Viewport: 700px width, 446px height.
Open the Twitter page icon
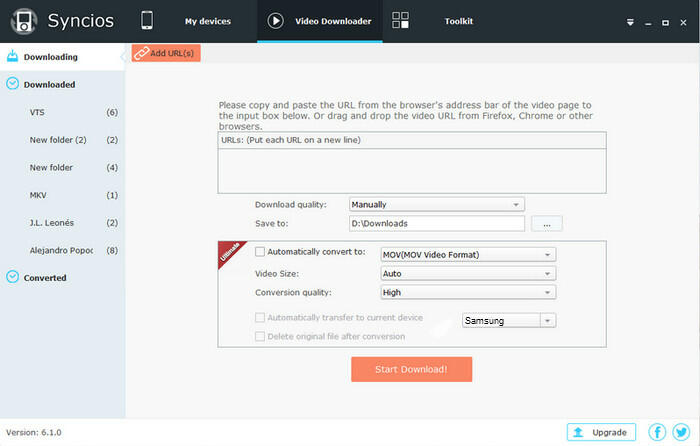(681, 432)
